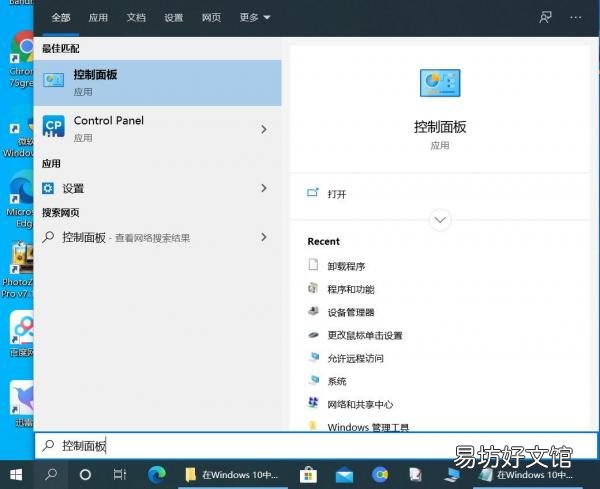Click the CP Control Panel app icon
This screenshot has width=600, height=489.
(x=54, y=126)
